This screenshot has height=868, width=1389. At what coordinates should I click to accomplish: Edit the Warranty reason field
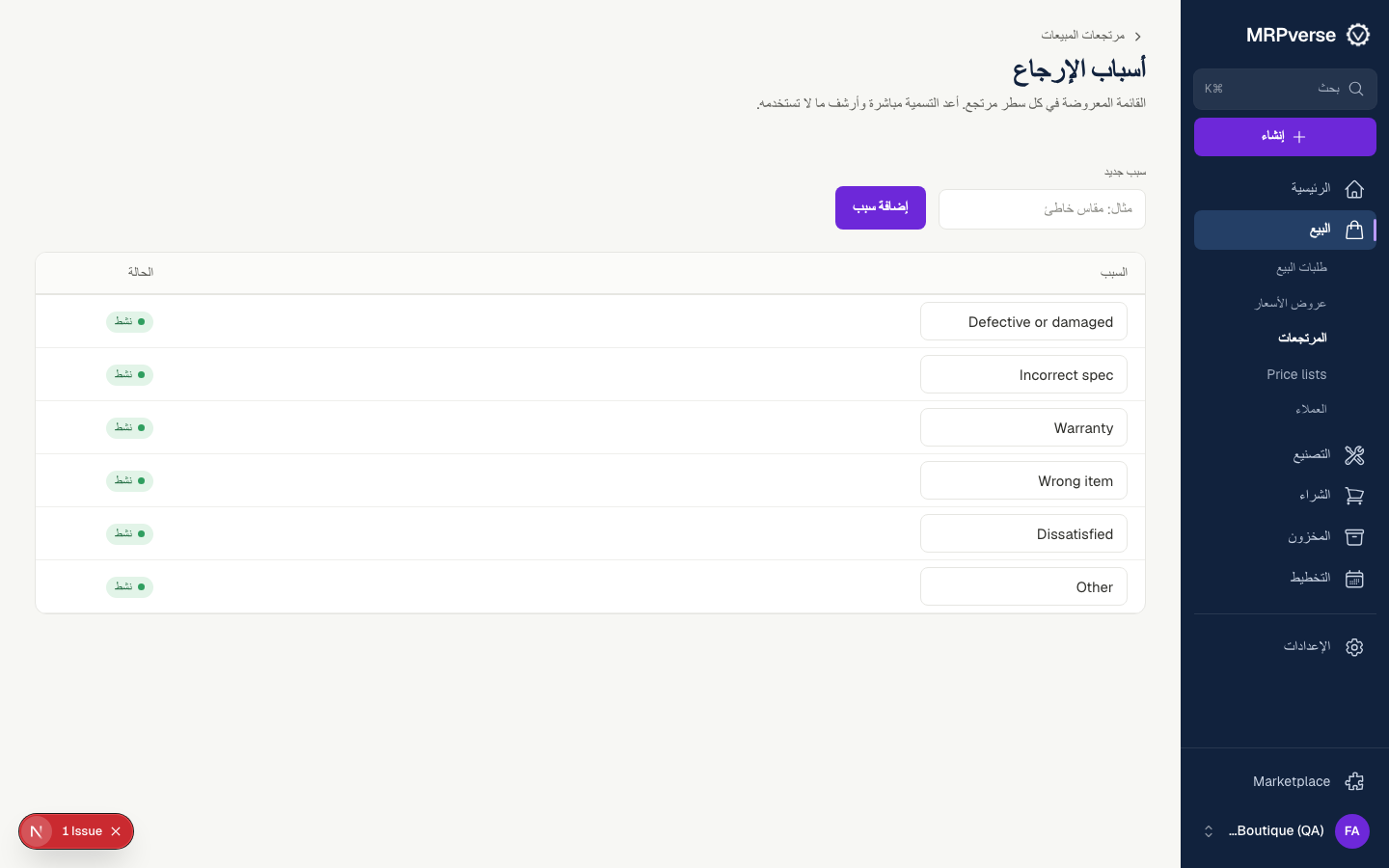click(x=1023, y=428)
